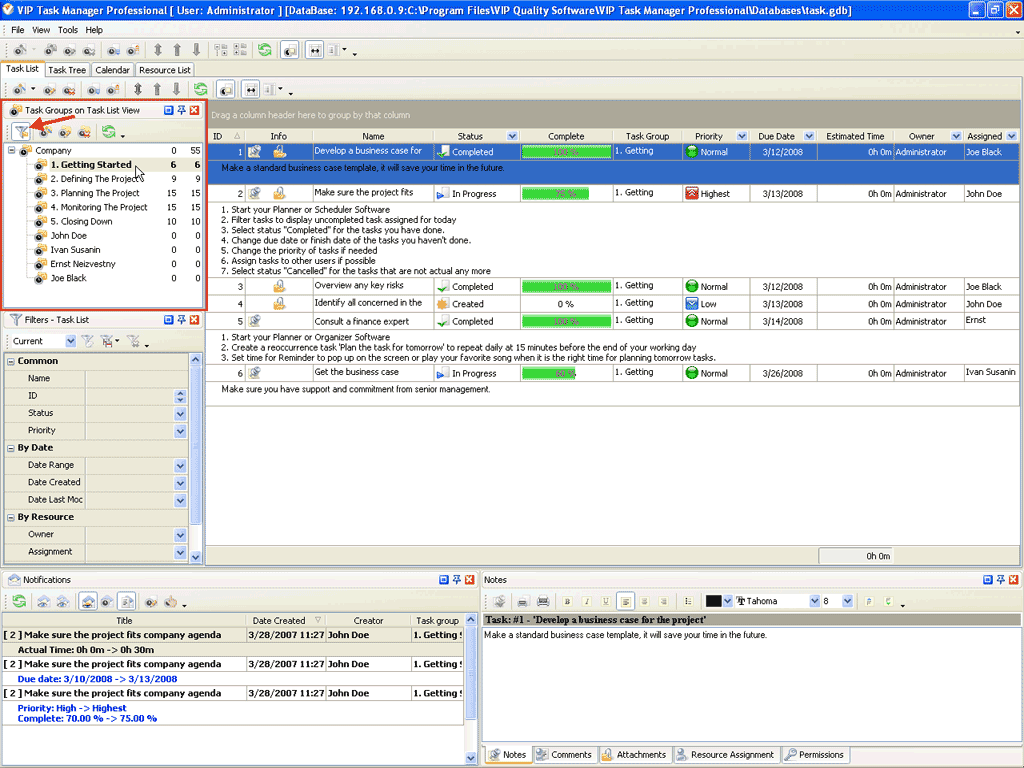Click Edit Task Group icon in Task Groups toolbar
The image size is (1024, 768).
point(65,132)
